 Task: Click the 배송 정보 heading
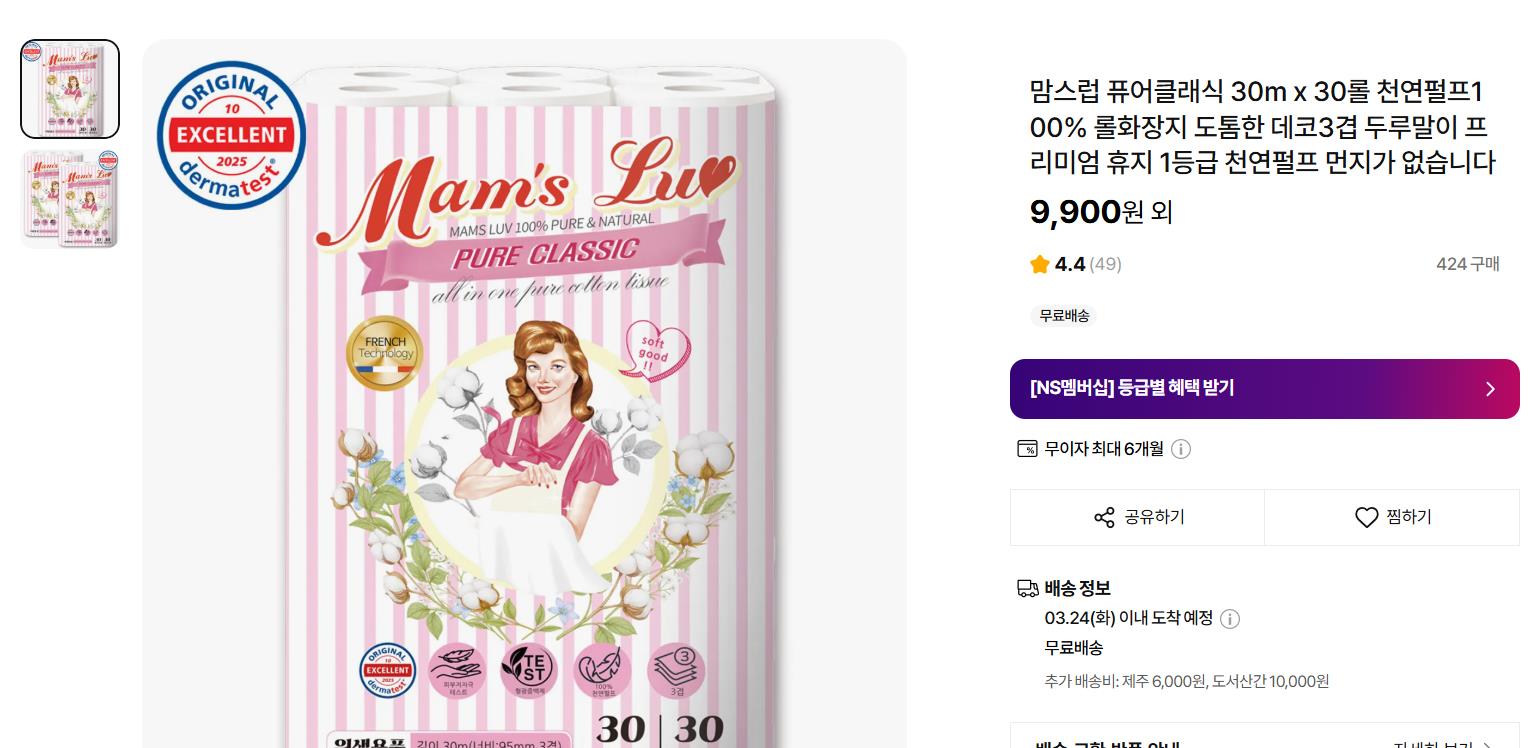tap(1077, 588)
